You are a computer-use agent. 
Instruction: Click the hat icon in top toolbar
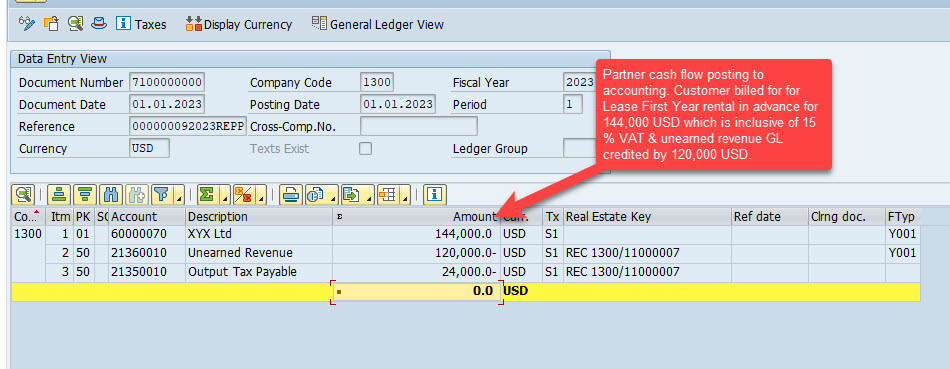pyautogui.click(x=99, y=24)
